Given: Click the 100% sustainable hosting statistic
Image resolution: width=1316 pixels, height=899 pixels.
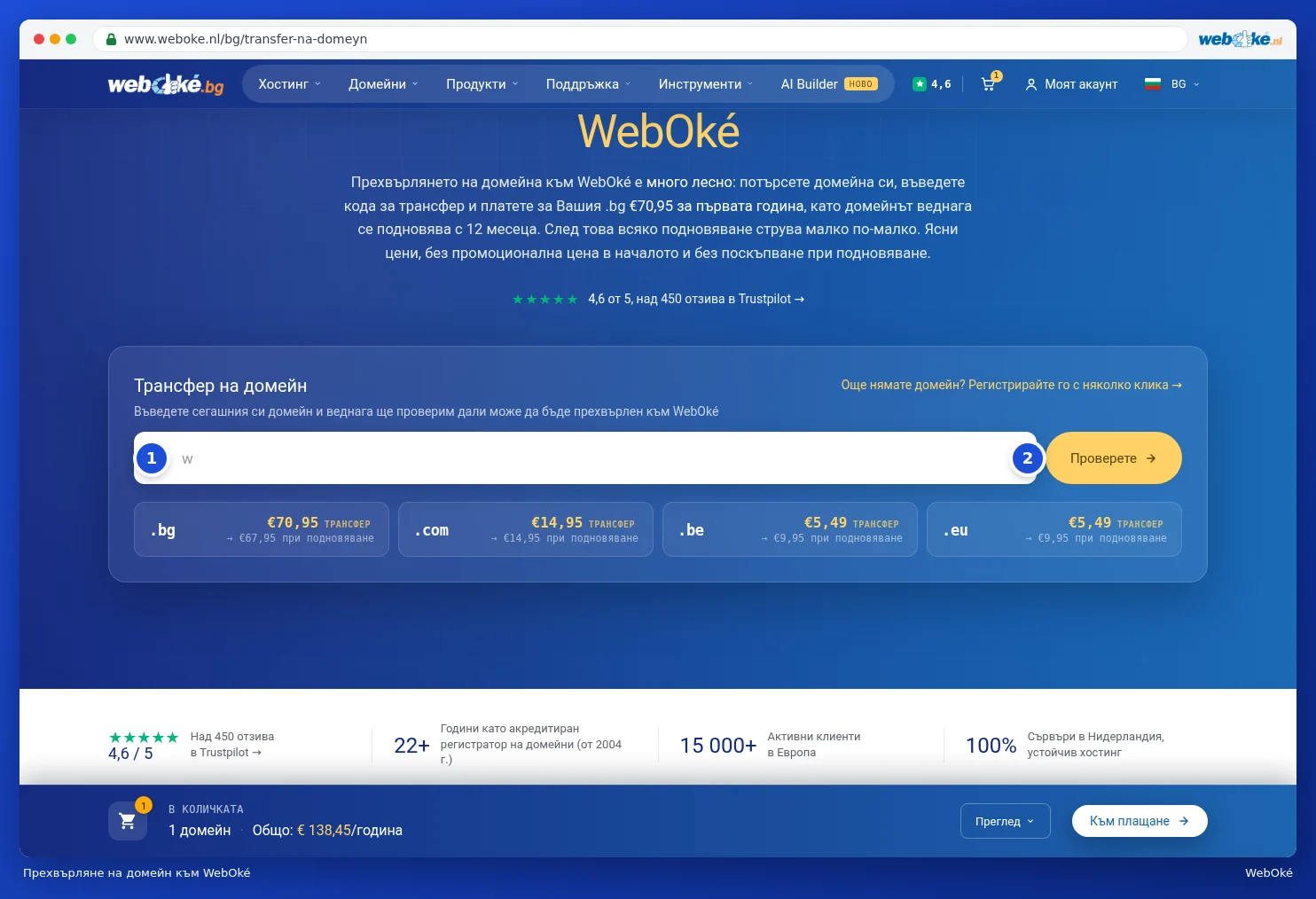Looking at the screenshot, I should 1065,745.
